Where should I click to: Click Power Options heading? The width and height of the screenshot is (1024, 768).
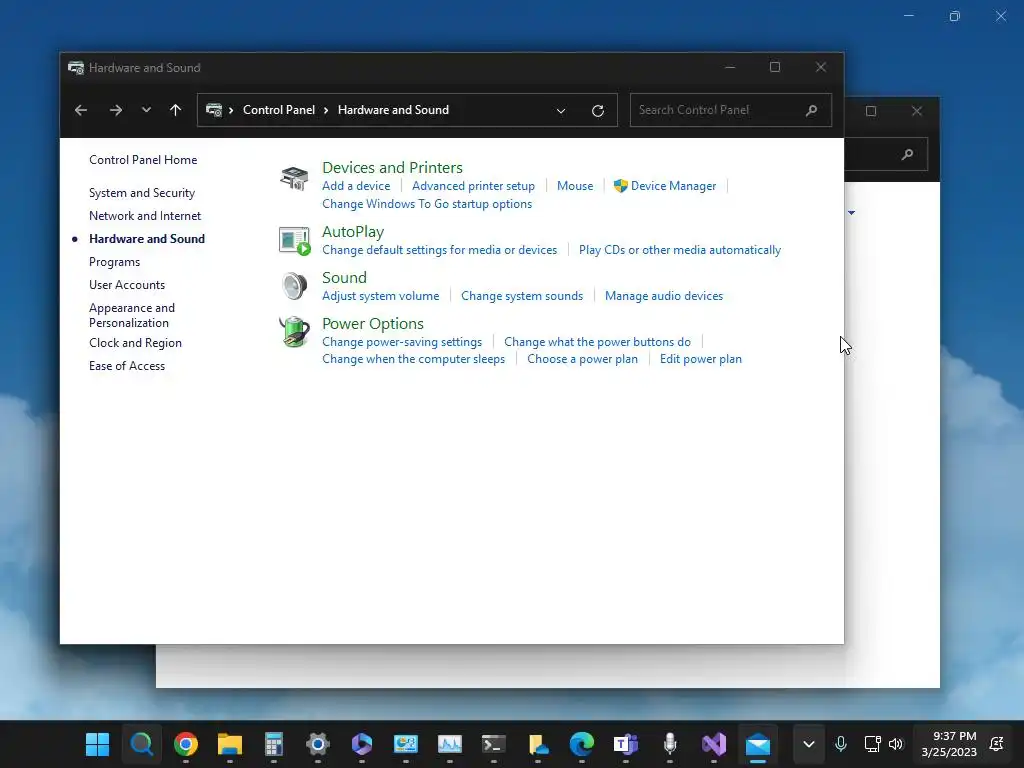(x=373, y=324)
